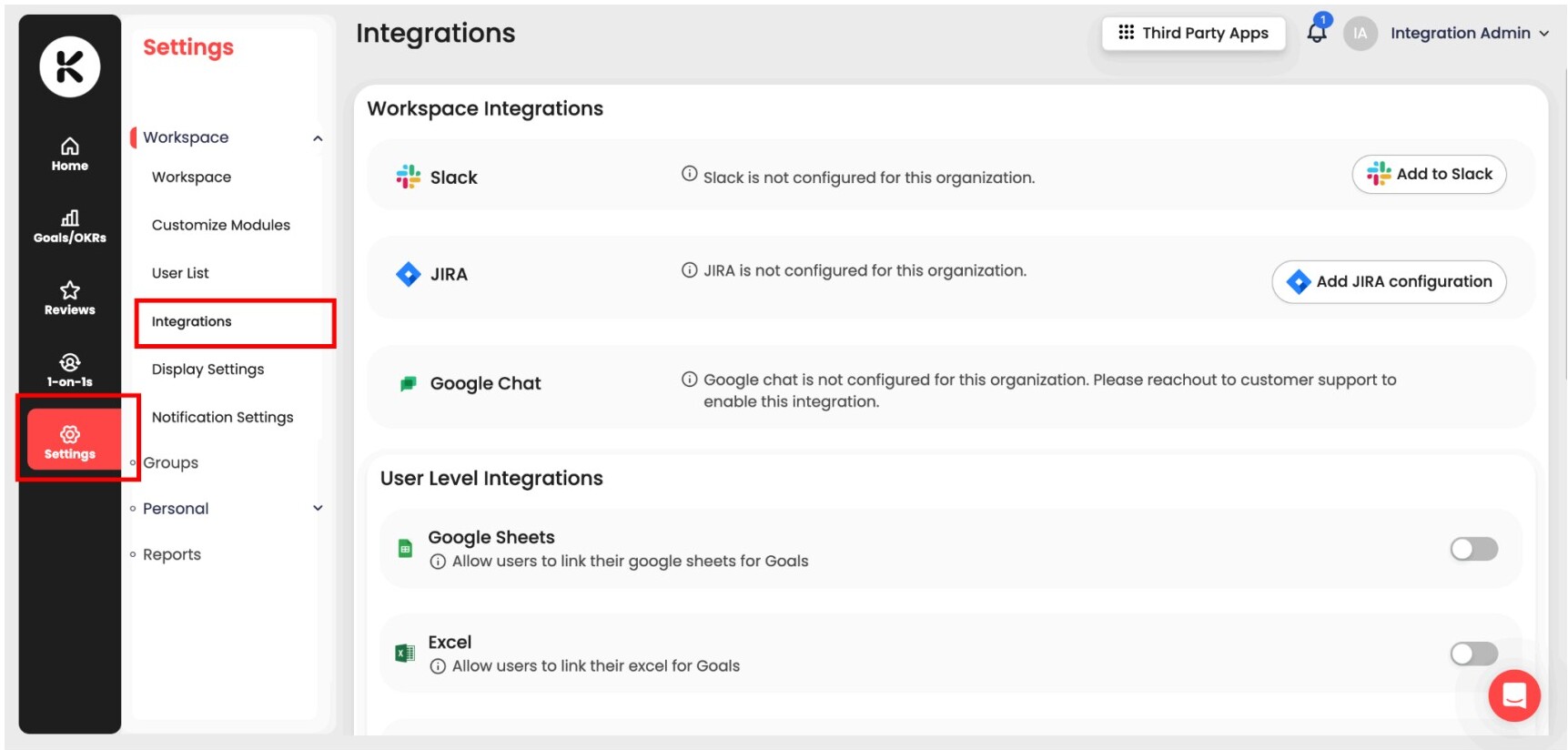Open Notification Settings menu item
The width and height of the screenshot is (1568, 750).
click(222, 417)
